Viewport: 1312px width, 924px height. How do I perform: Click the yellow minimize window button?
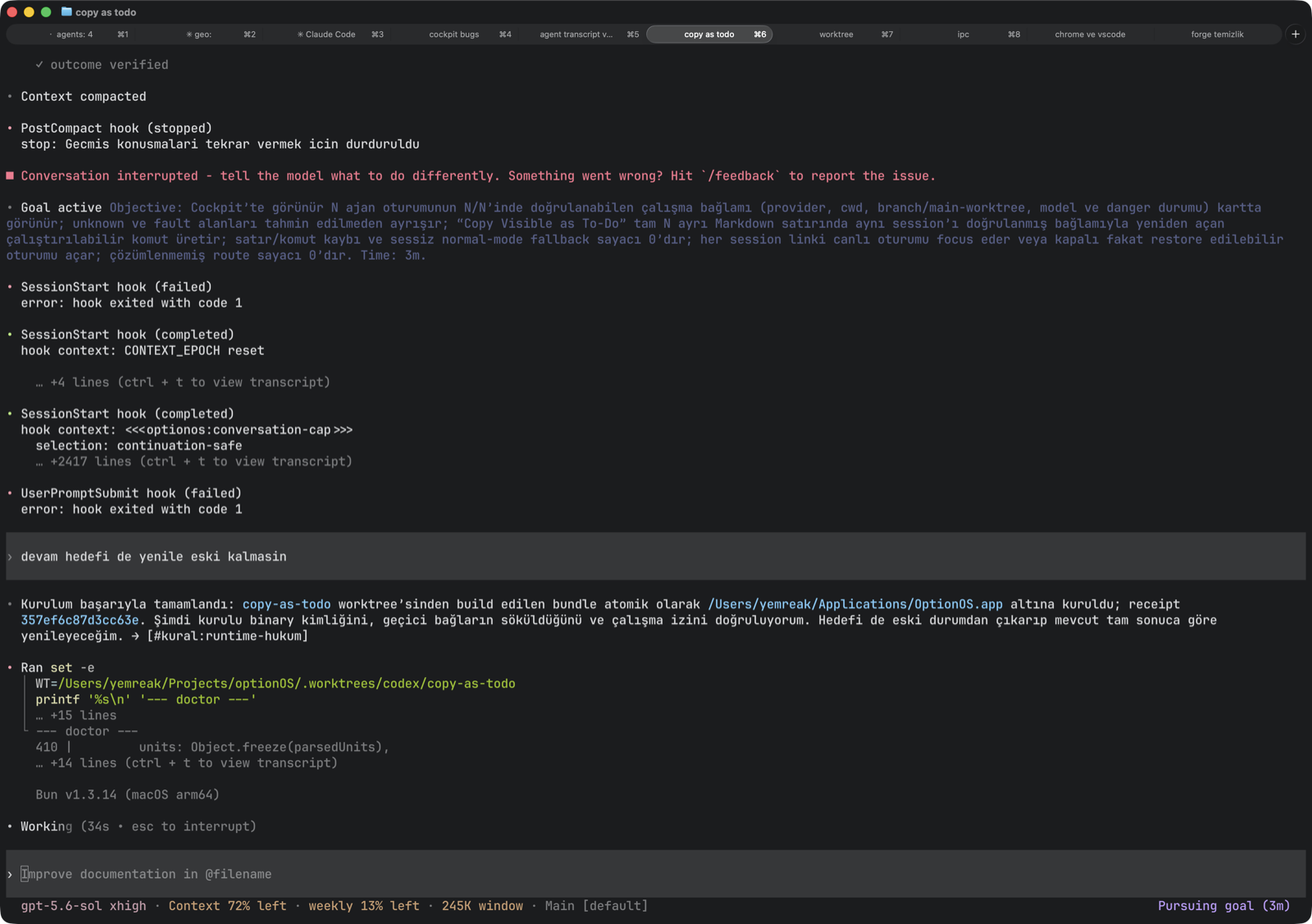[x=29, y=12]
